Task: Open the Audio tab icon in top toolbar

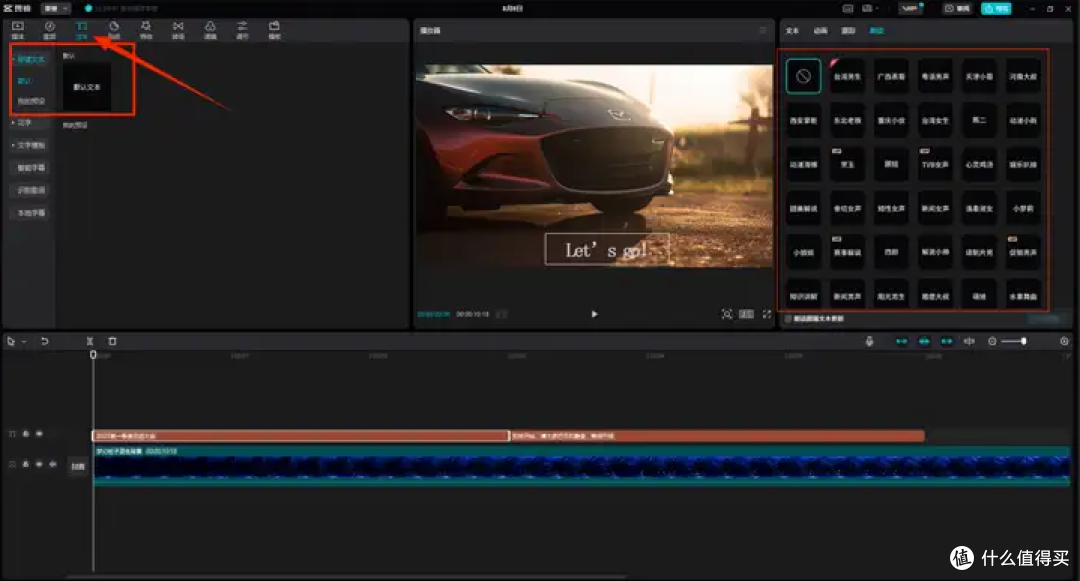Action: (50, 30)
